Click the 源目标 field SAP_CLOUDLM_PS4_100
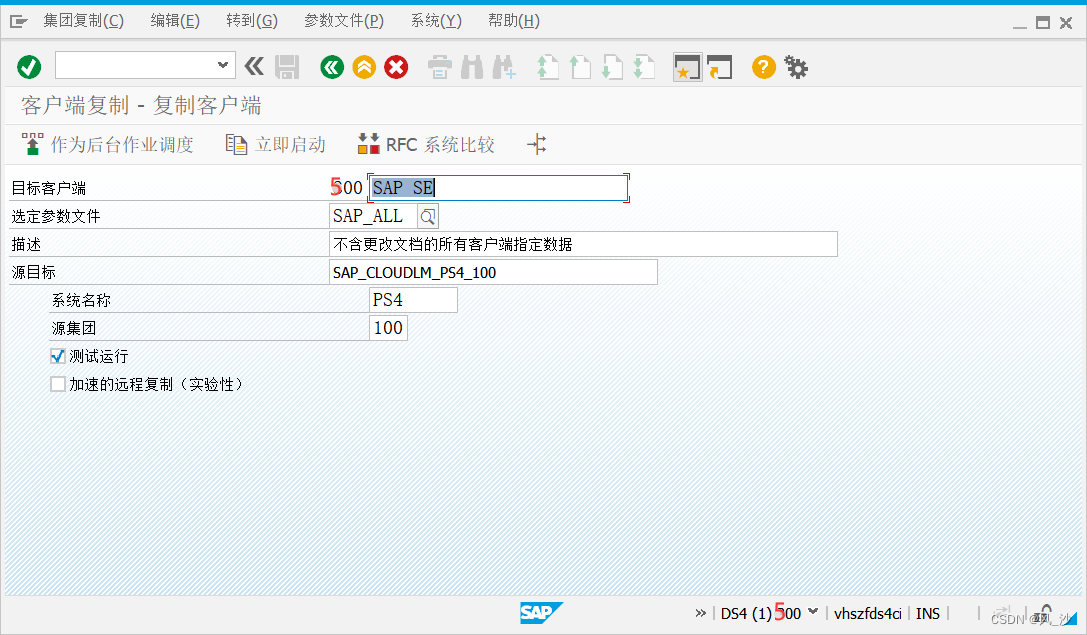This screenshot has height=635, width=1087. [493, 272]
